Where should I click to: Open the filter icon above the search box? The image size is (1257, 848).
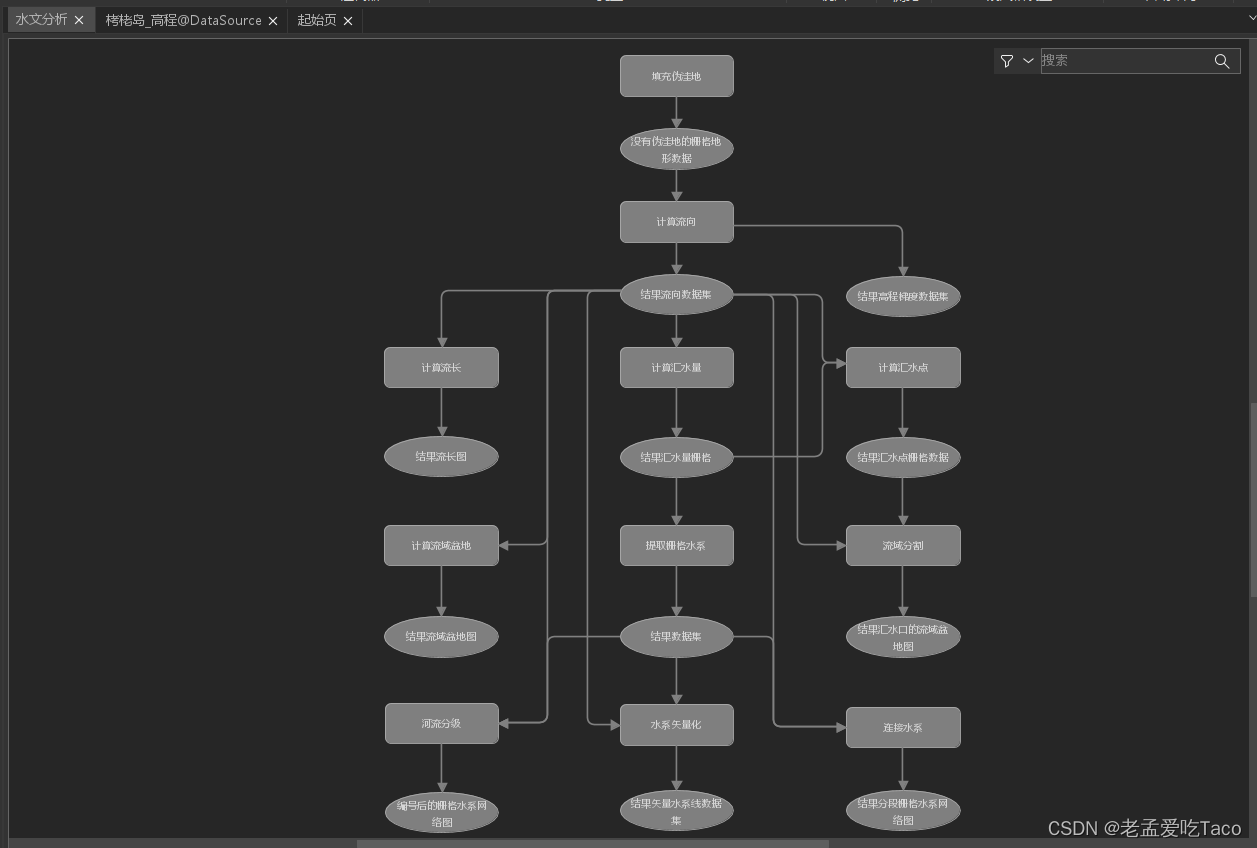pyautogui.click(x=1007, y=61)
